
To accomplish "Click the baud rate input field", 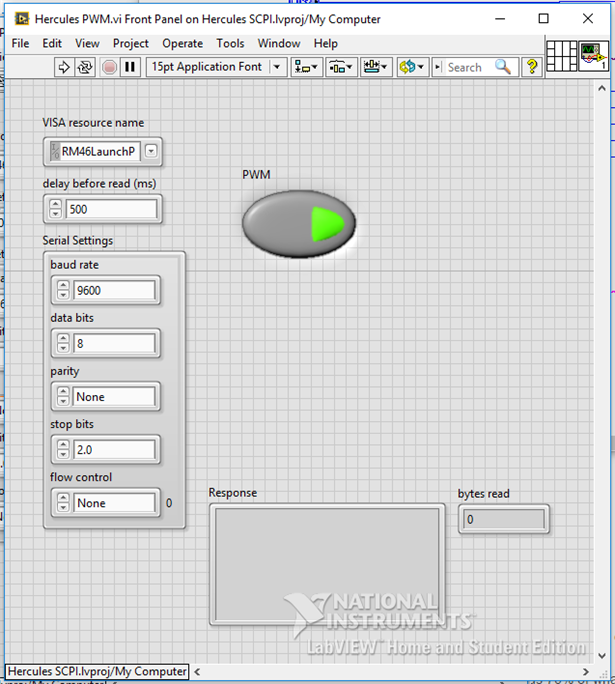I will click(x=114, y=291).
